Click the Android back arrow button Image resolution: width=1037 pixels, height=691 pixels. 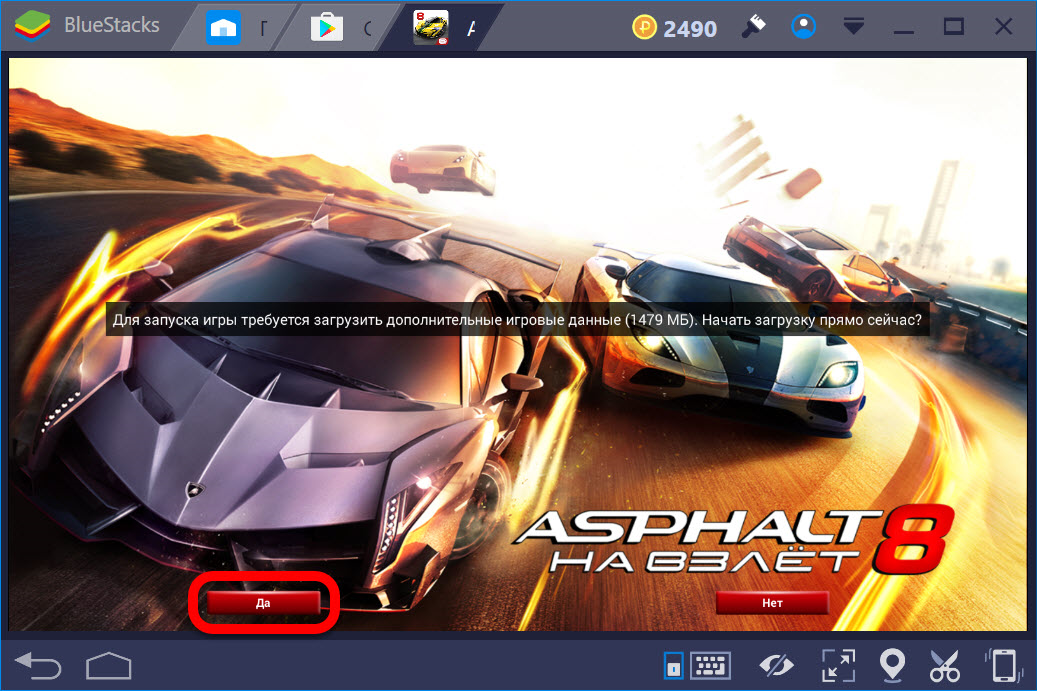[39, 665]
